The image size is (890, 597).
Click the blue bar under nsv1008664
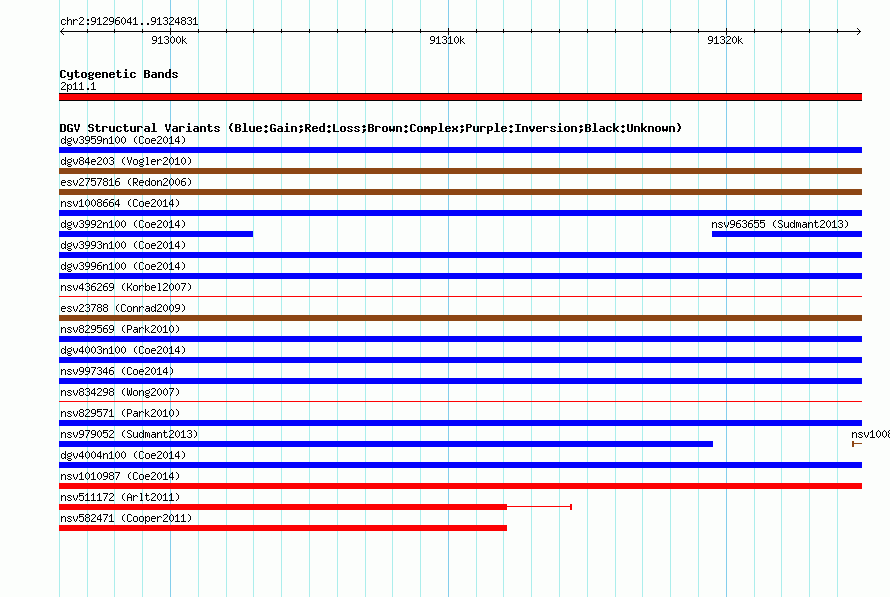[460, 213]
